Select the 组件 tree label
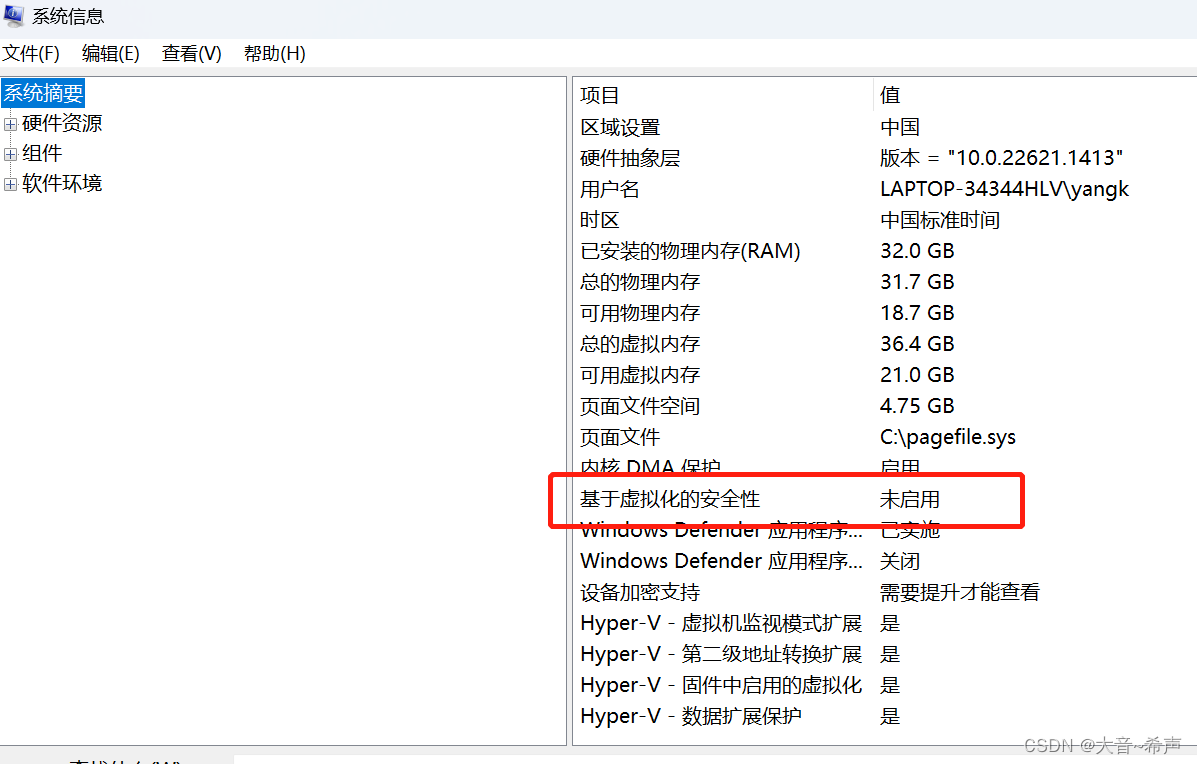1197x764 pixels. point(42,153)
